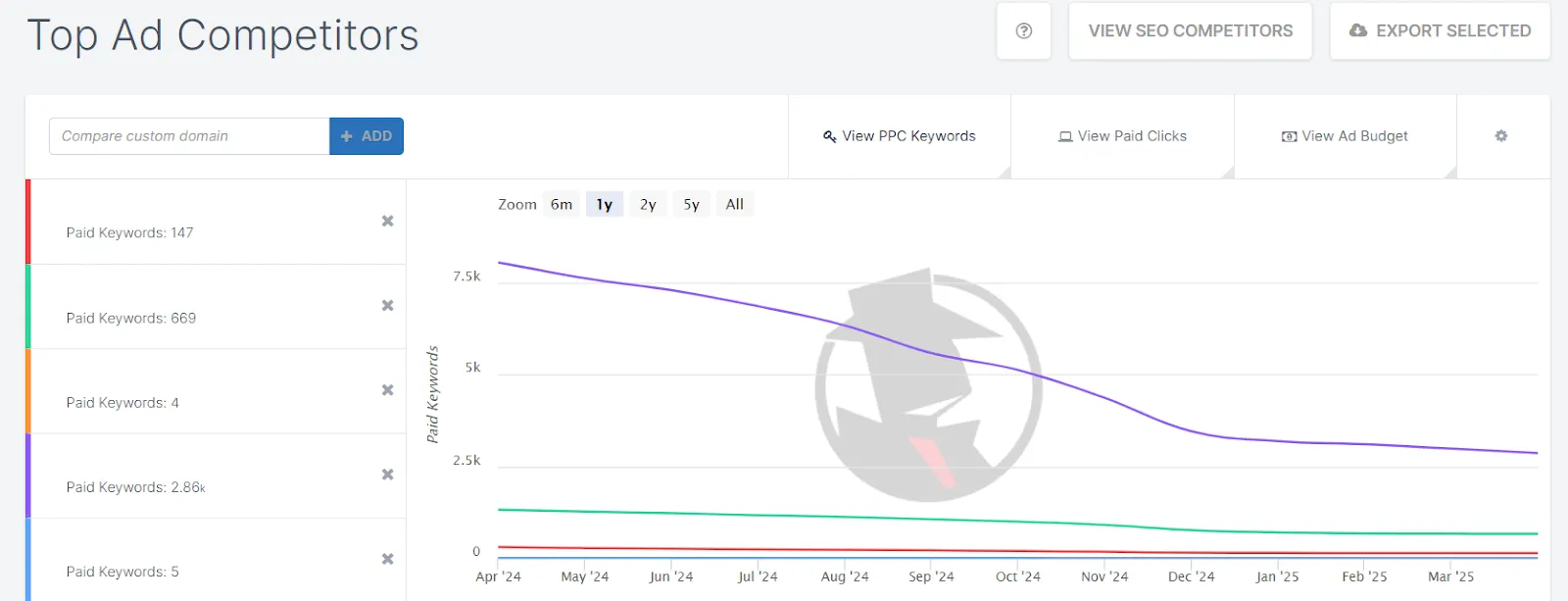Remove competitor with 669 paid keywords
This screenshot has width=1568, height=601.
388,305
